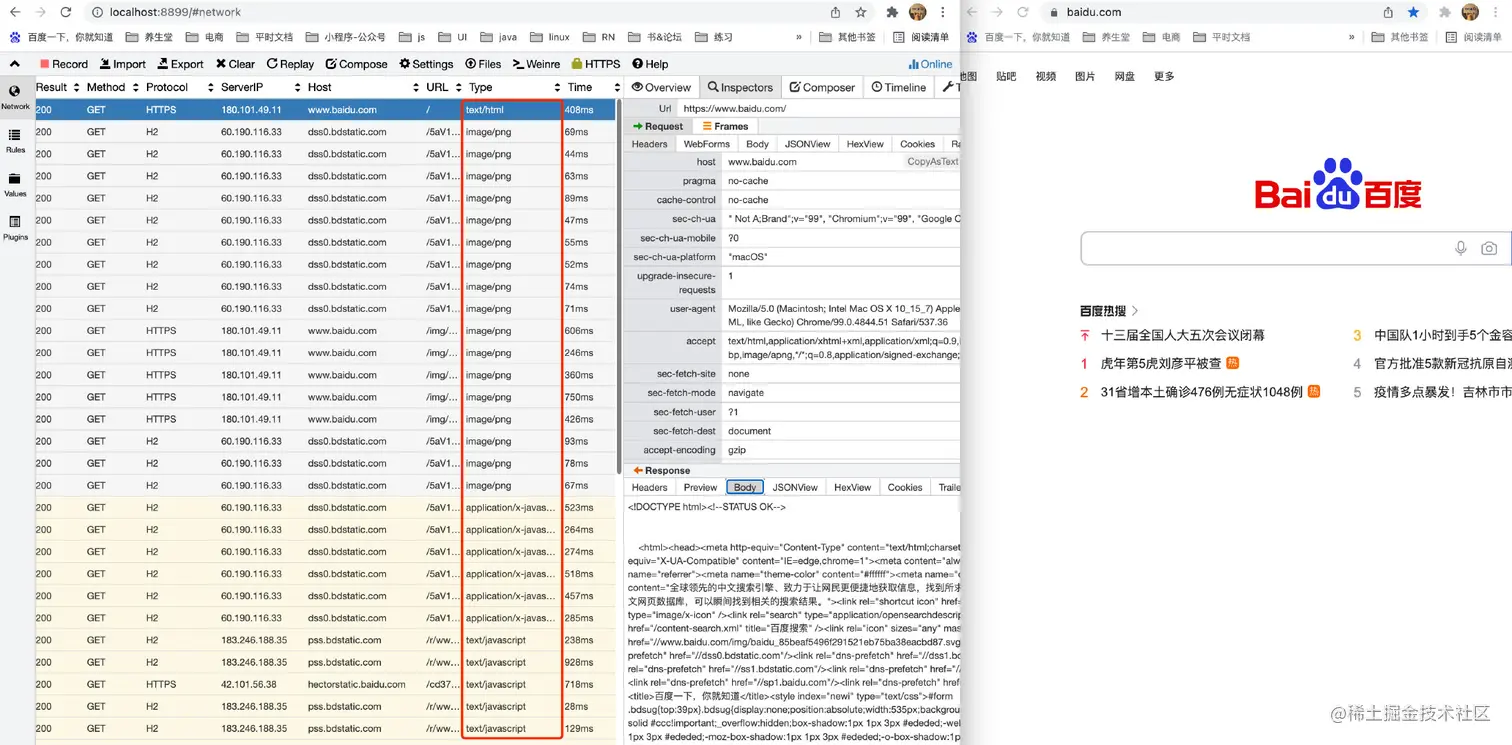This screenshot has width=1512, height=745.
Task: Select Response section Headers tab
Action: (649, 487)
